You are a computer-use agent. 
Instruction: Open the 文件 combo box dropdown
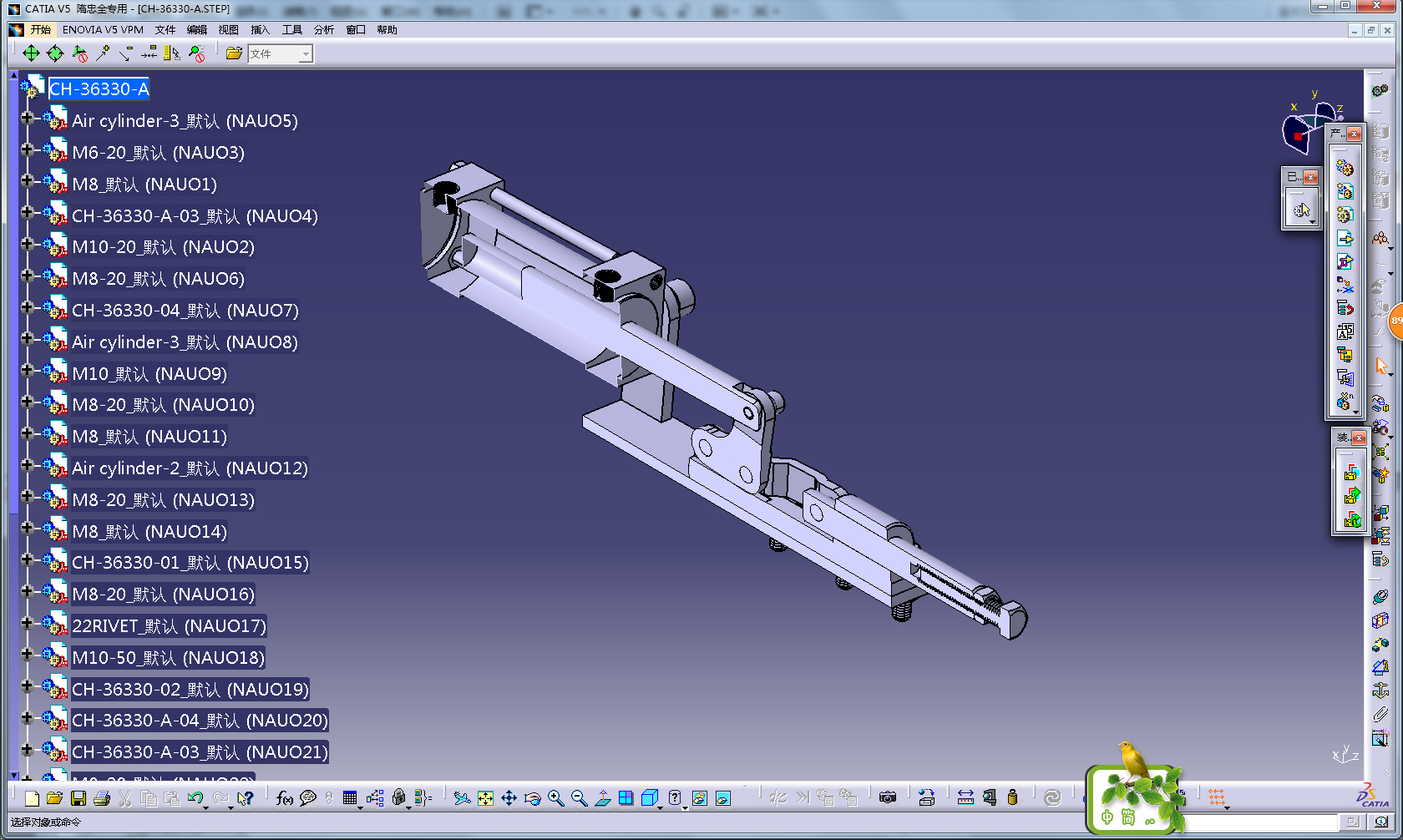point(306,54)
